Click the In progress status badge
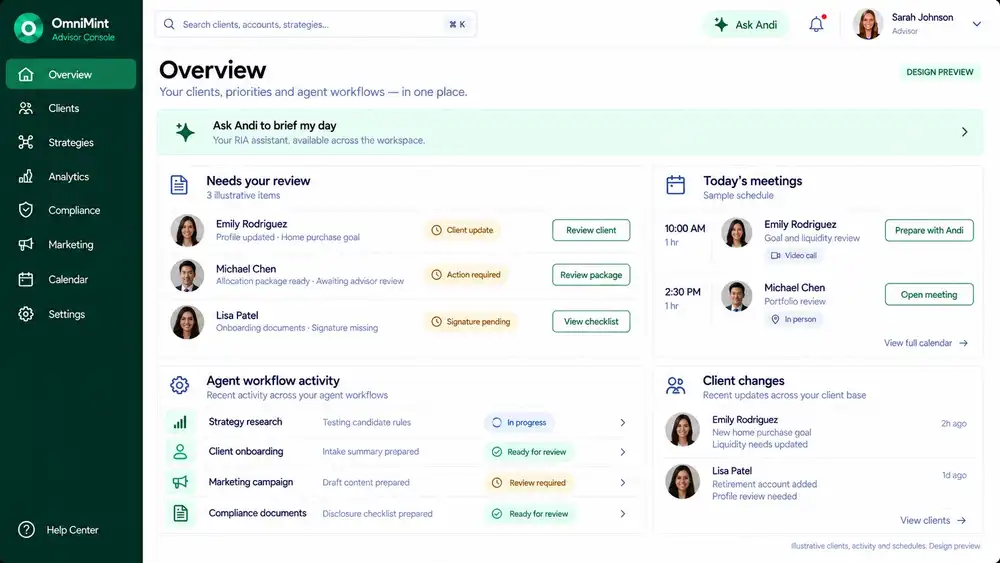This screenshot has height=563, width=1000. [519, 422]
